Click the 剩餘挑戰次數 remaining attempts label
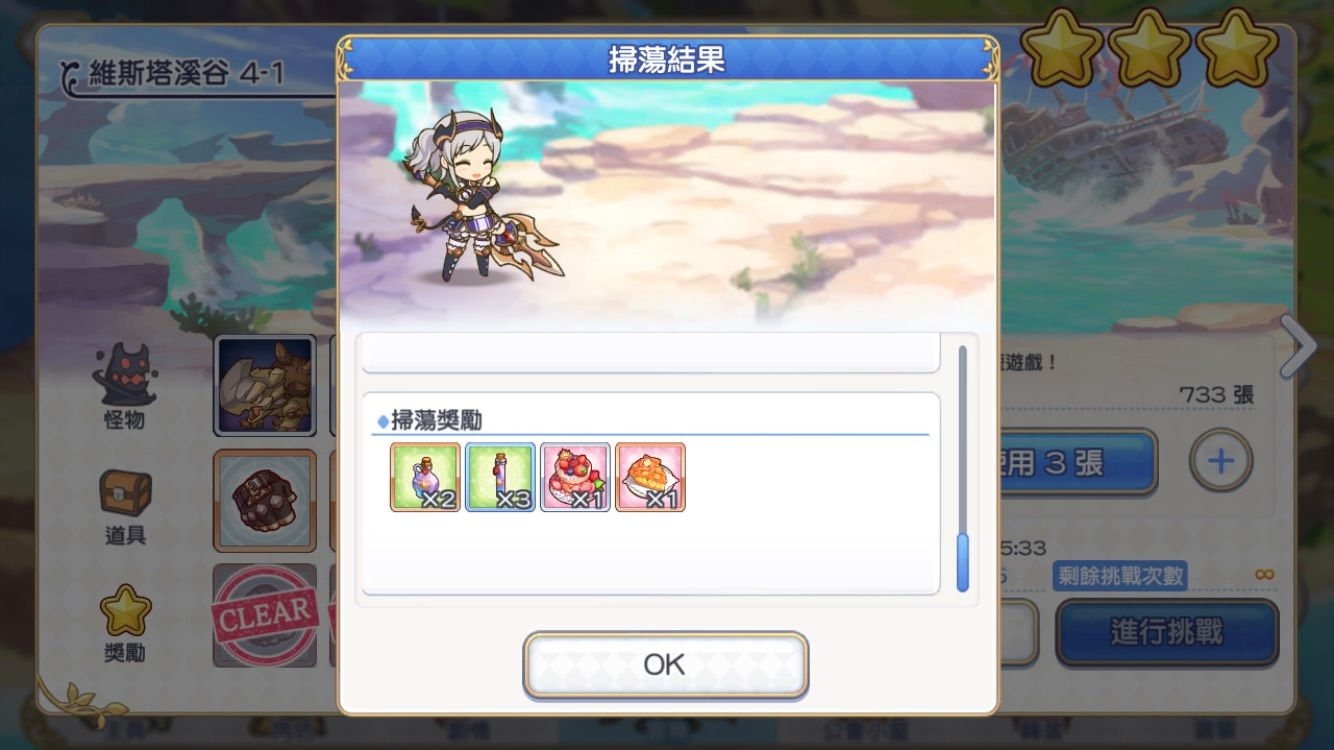Image resolution: width=1334 pixels, height=750 pixels. (x=1119, y=575)
